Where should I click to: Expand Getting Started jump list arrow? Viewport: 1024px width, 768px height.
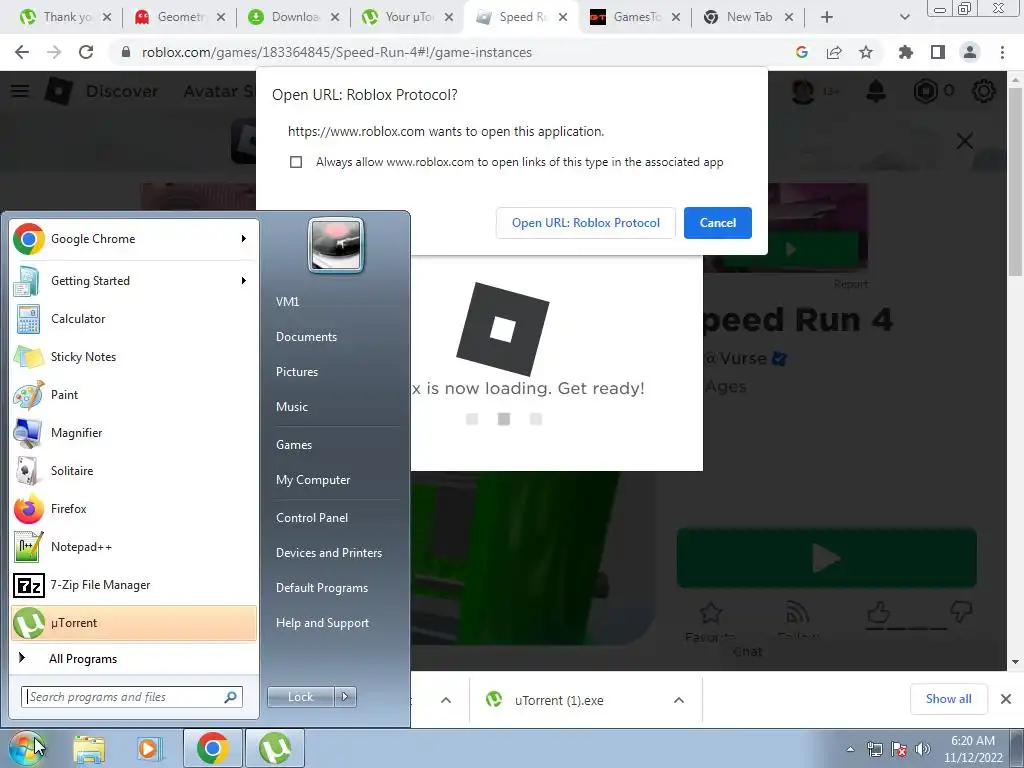pyautogui.click(x=244, y=281)
